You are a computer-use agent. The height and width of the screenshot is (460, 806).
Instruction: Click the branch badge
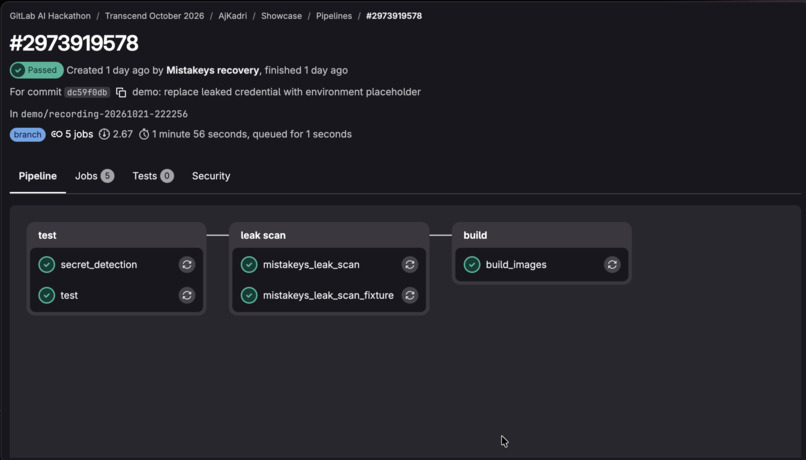(27, 135)
